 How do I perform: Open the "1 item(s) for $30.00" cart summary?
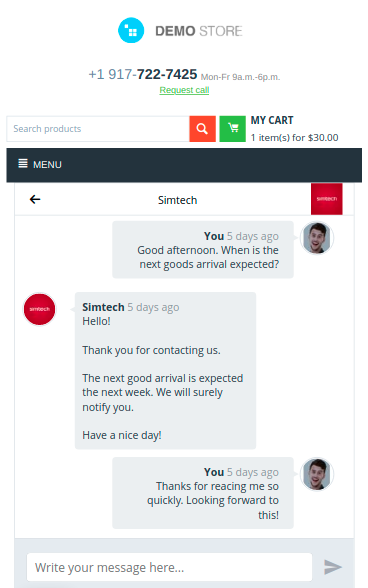(x=294, y=138)
